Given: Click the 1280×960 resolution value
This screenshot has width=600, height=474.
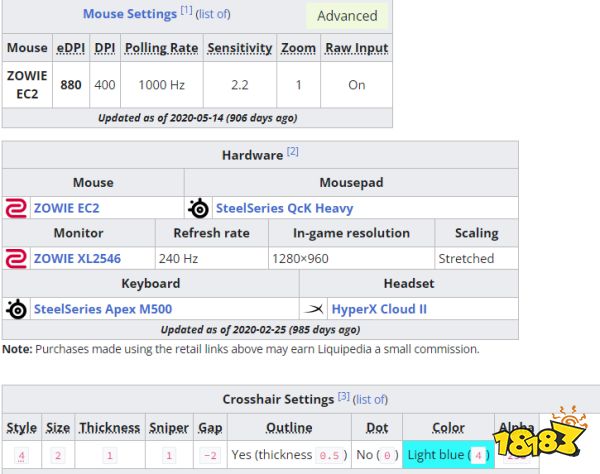Looking at the screenshot, I should (x=300, y=259).
